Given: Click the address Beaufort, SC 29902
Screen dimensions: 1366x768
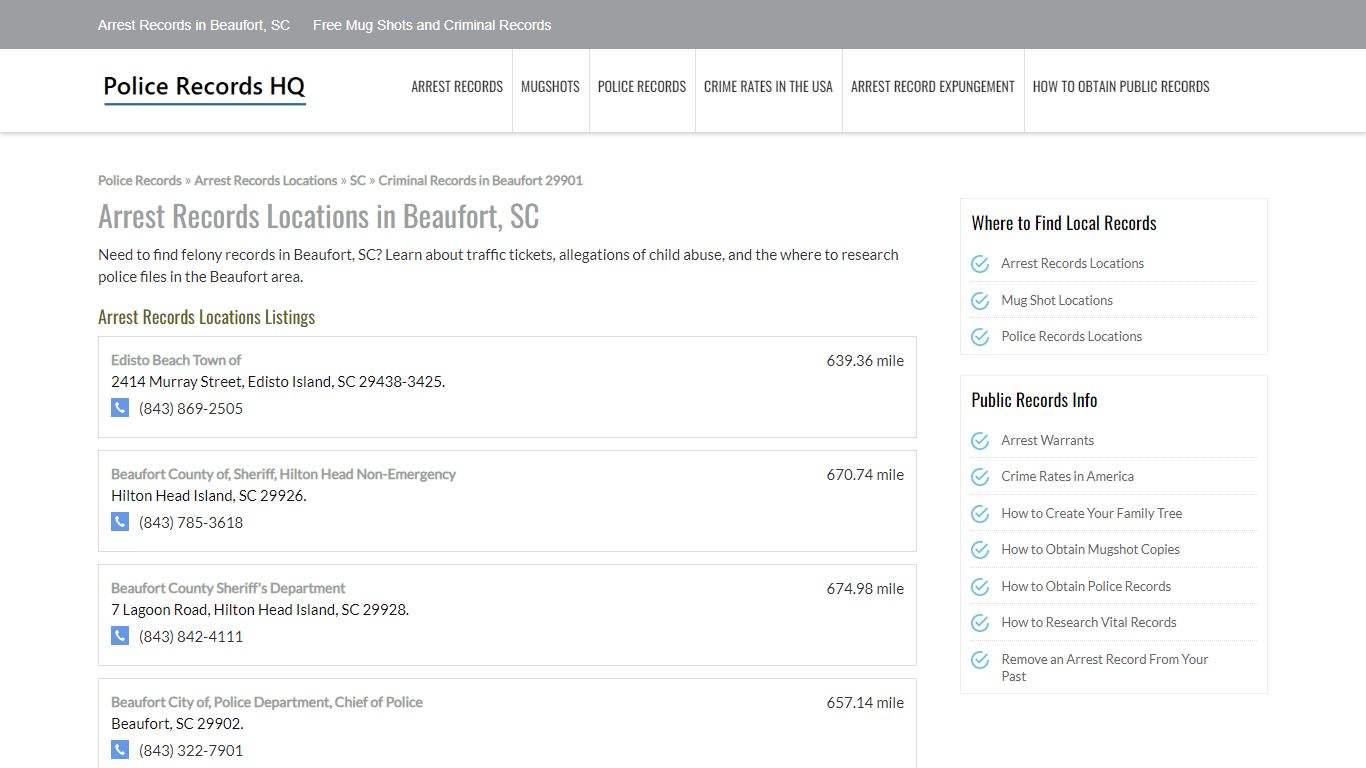Looking at the screenshot, I should (177, 724).
